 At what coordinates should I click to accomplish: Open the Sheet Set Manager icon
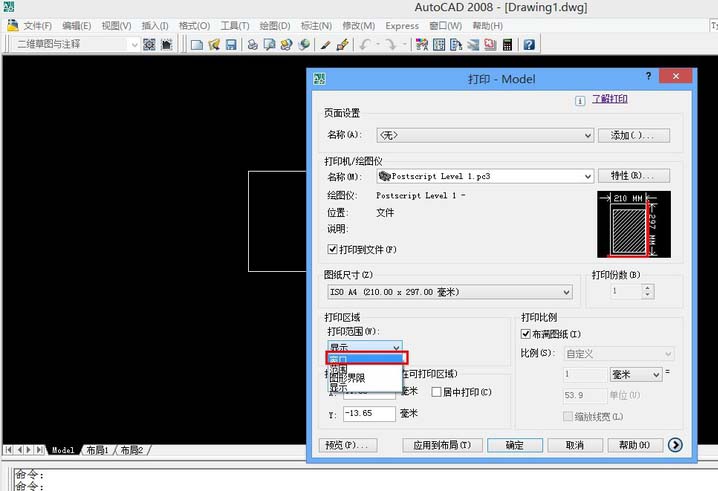pos(473,44)
